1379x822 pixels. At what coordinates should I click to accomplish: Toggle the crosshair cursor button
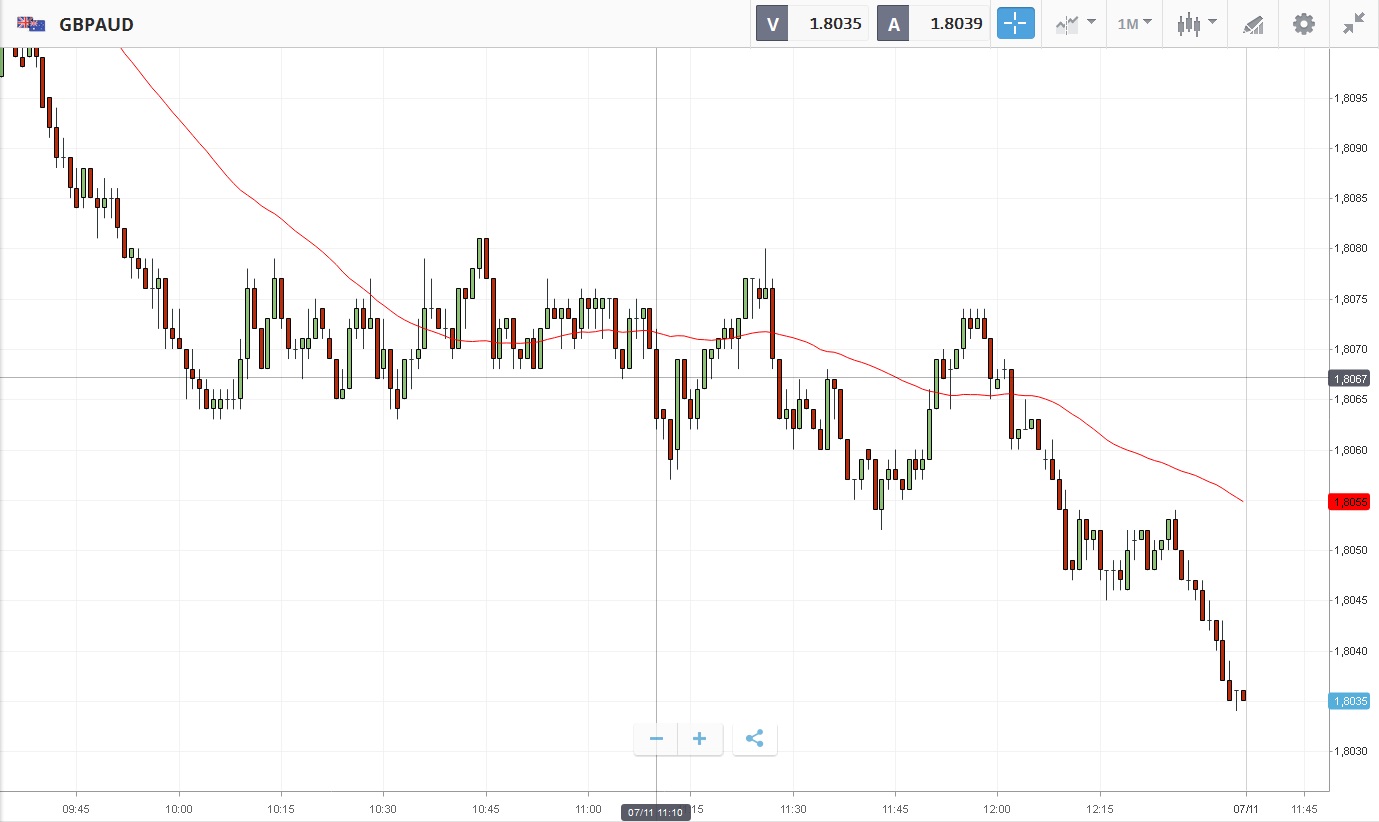point(1015,24)
